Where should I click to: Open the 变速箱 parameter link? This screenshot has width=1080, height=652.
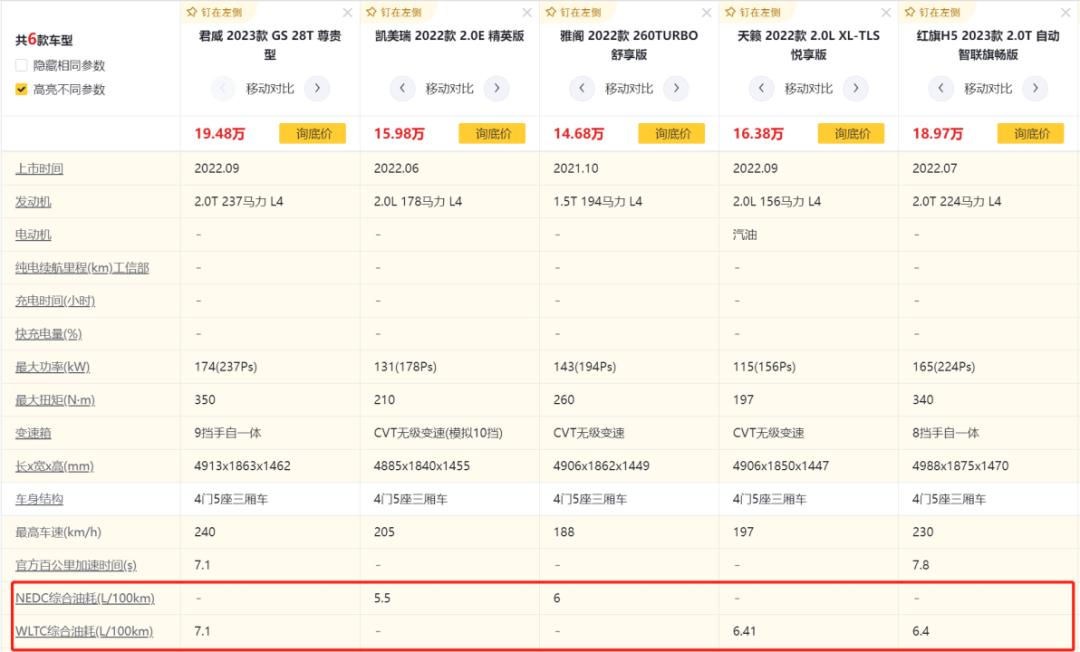(33, 433)
